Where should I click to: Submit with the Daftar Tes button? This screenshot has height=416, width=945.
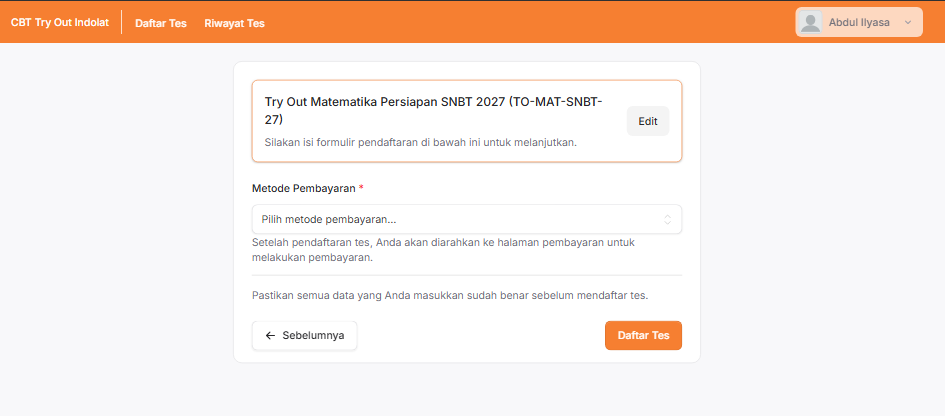tap(643, 335)
